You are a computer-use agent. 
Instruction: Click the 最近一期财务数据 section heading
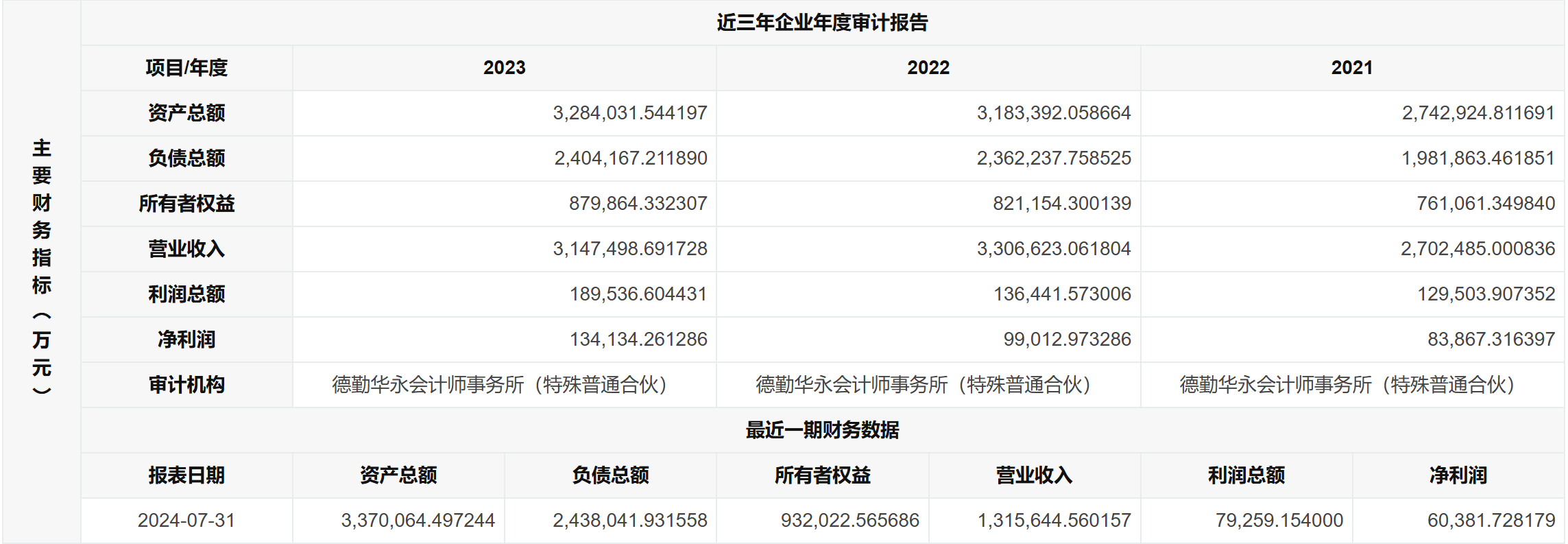822,430
